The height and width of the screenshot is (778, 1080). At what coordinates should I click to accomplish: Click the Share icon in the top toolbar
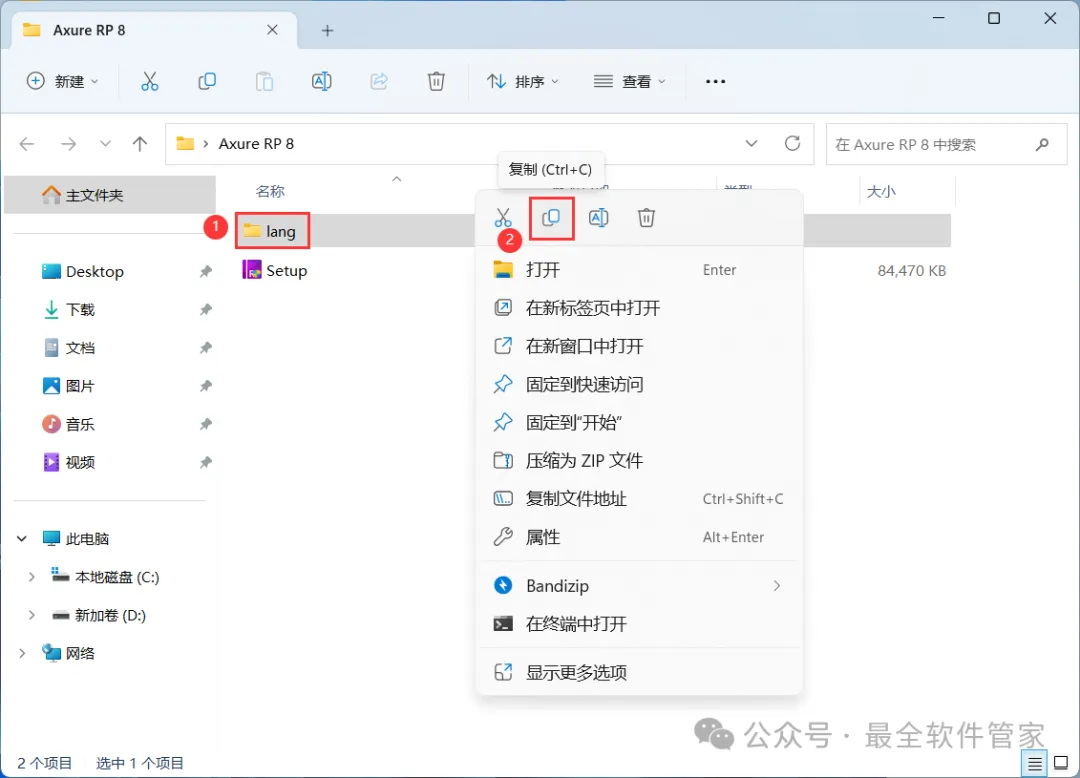point(379,81)
